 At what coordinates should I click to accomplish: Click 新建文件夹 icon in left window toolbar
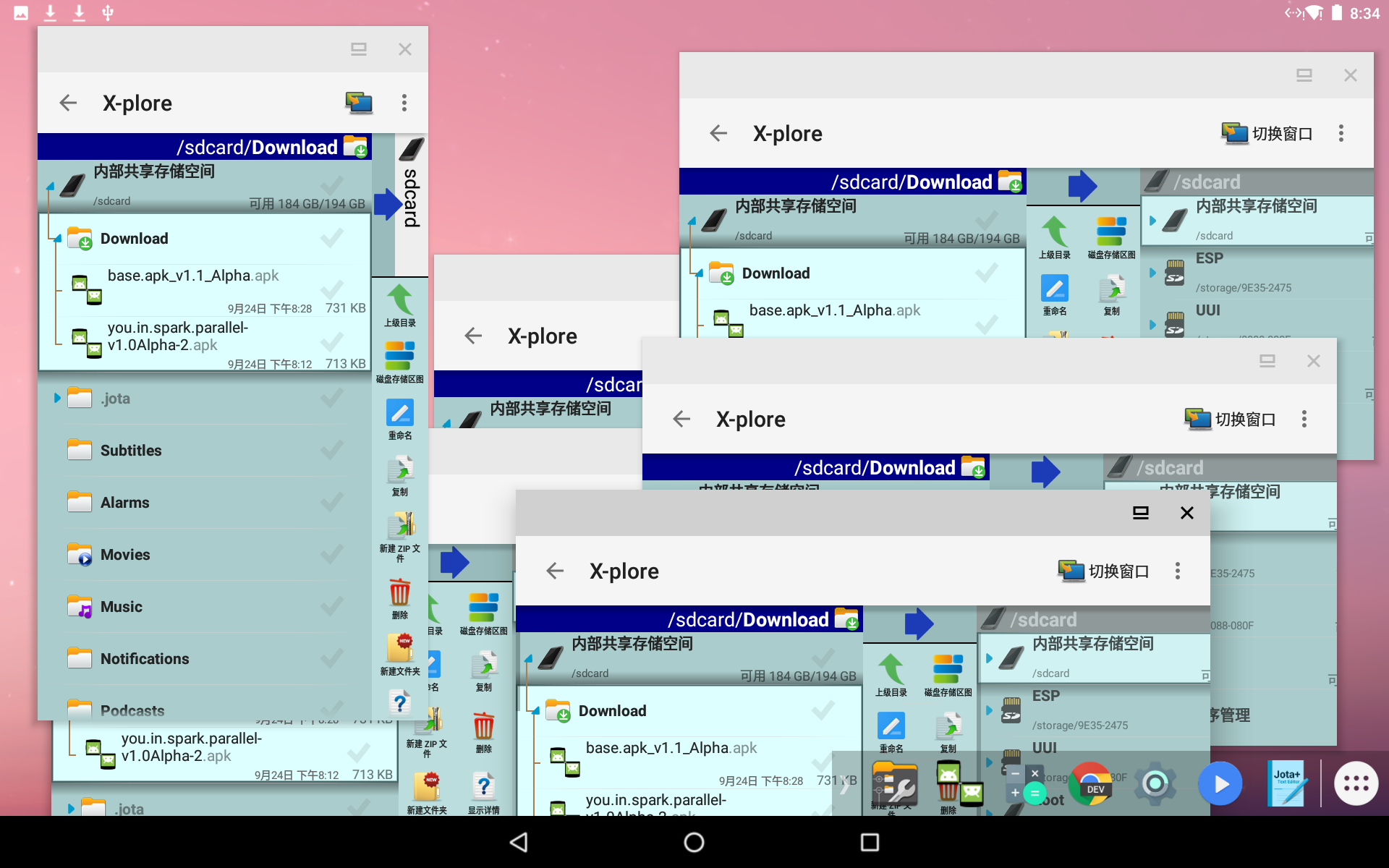pos(400,649)
